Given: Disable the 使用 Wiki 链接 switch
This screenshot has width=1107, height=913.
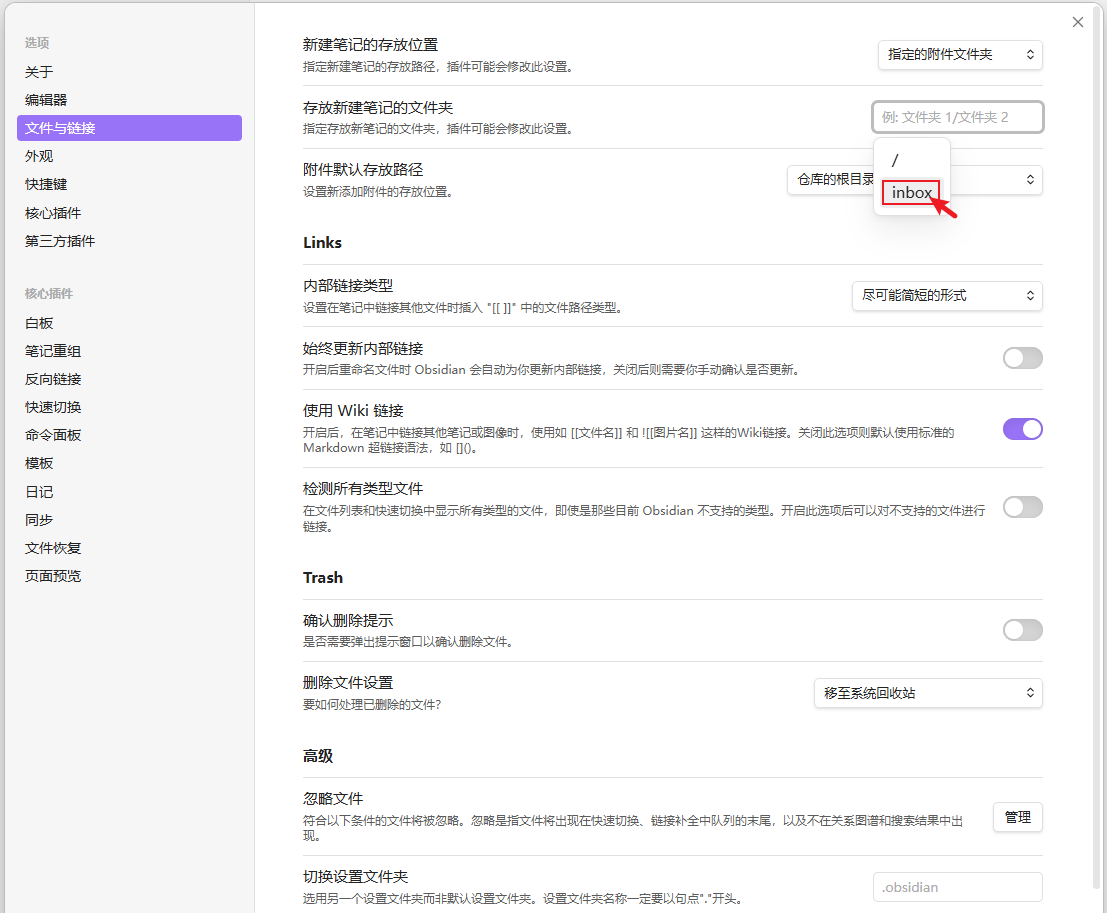Looking at the screenshot, I should tap(1022, 429).
